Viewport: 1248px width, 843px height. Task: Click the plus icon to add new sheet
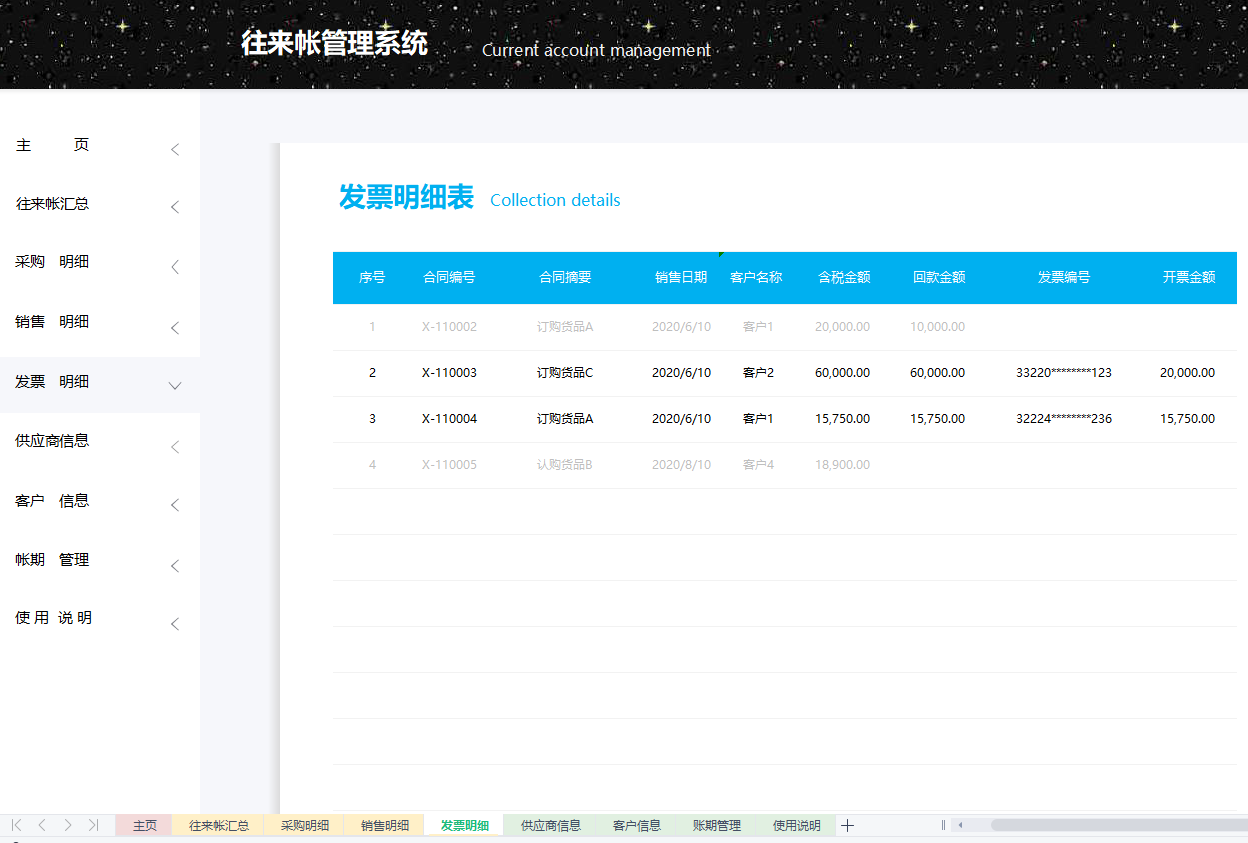point(847,825)
